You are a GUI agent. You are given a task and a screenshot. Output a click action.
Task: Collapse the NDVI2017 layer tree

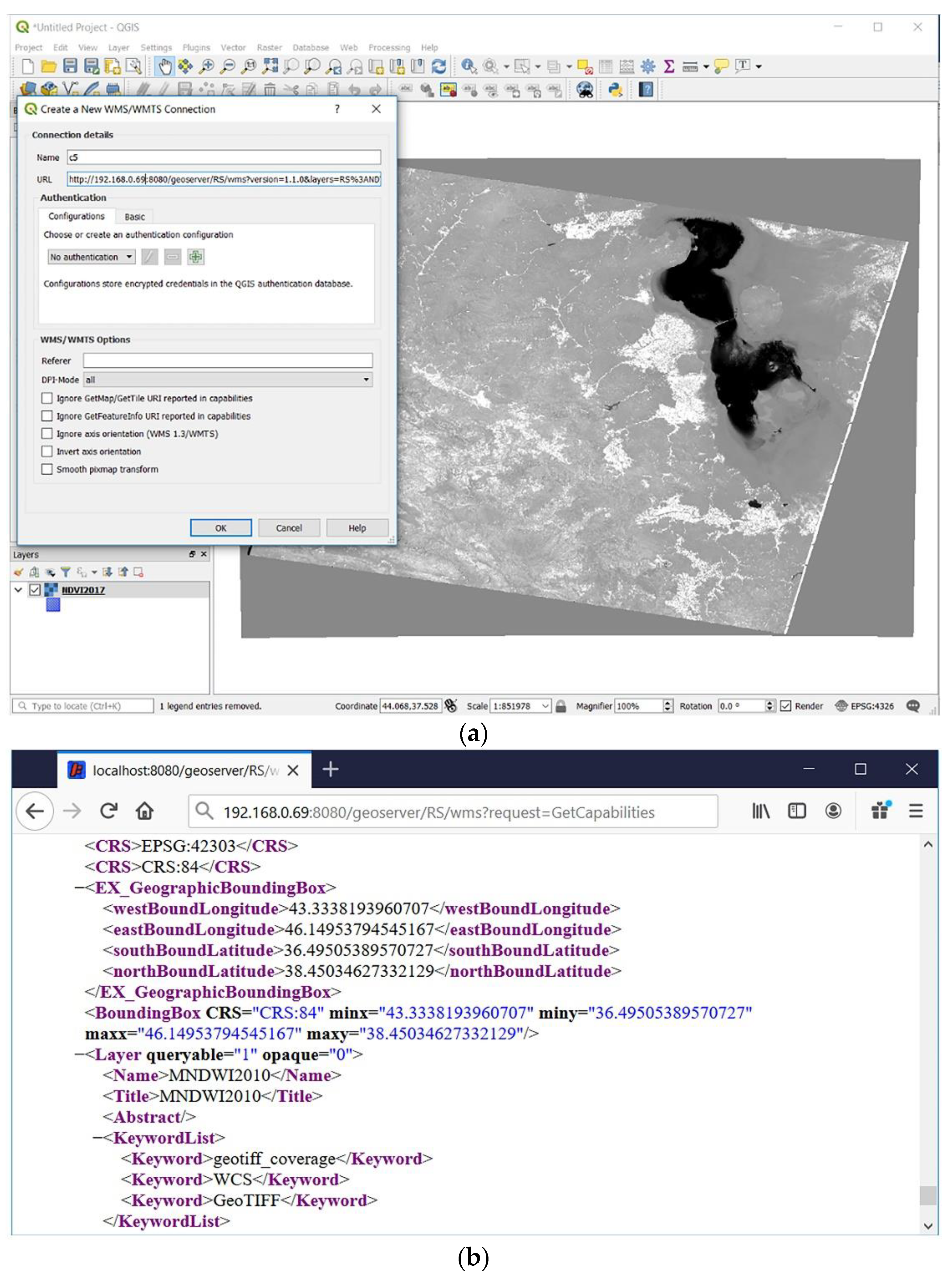click(18, 590)
